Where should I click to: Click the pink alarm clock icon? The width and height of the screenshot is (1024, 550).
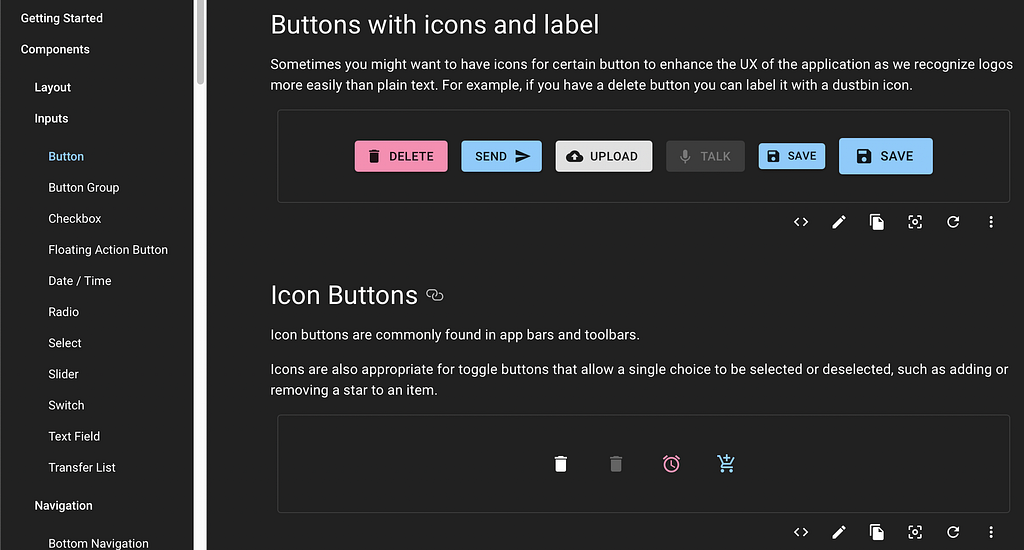671,464
